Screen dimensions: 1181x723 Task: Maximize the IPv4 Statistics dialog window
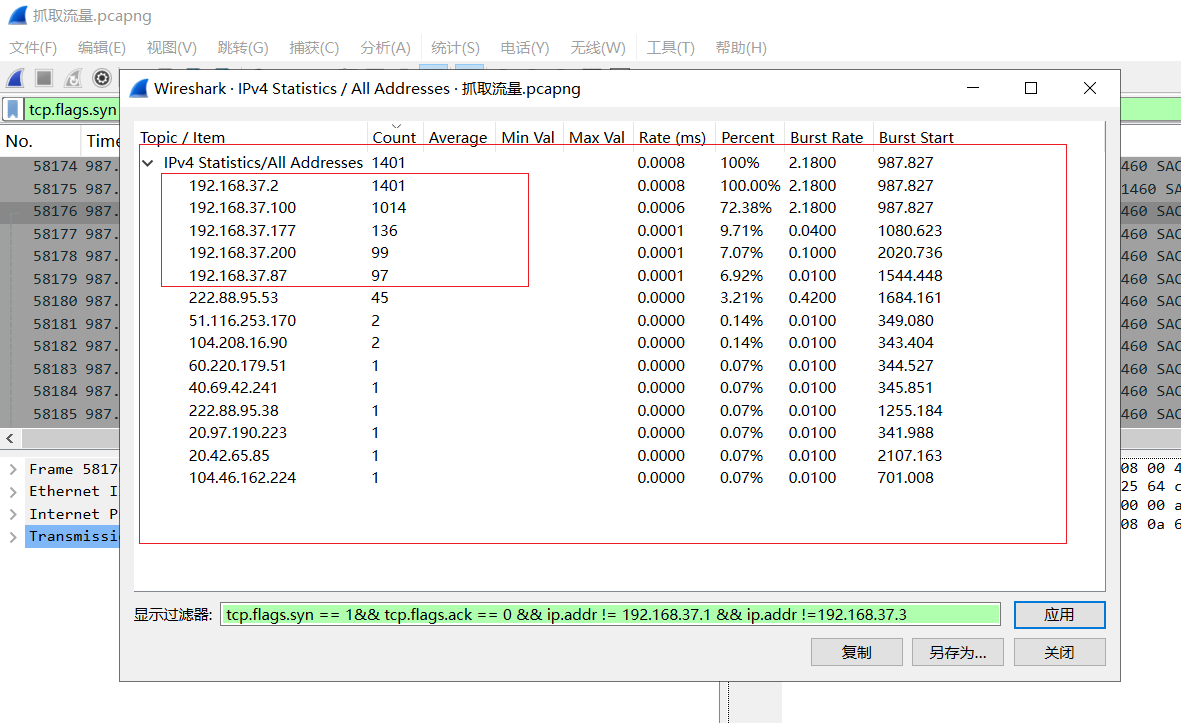tap(1031, 88)
